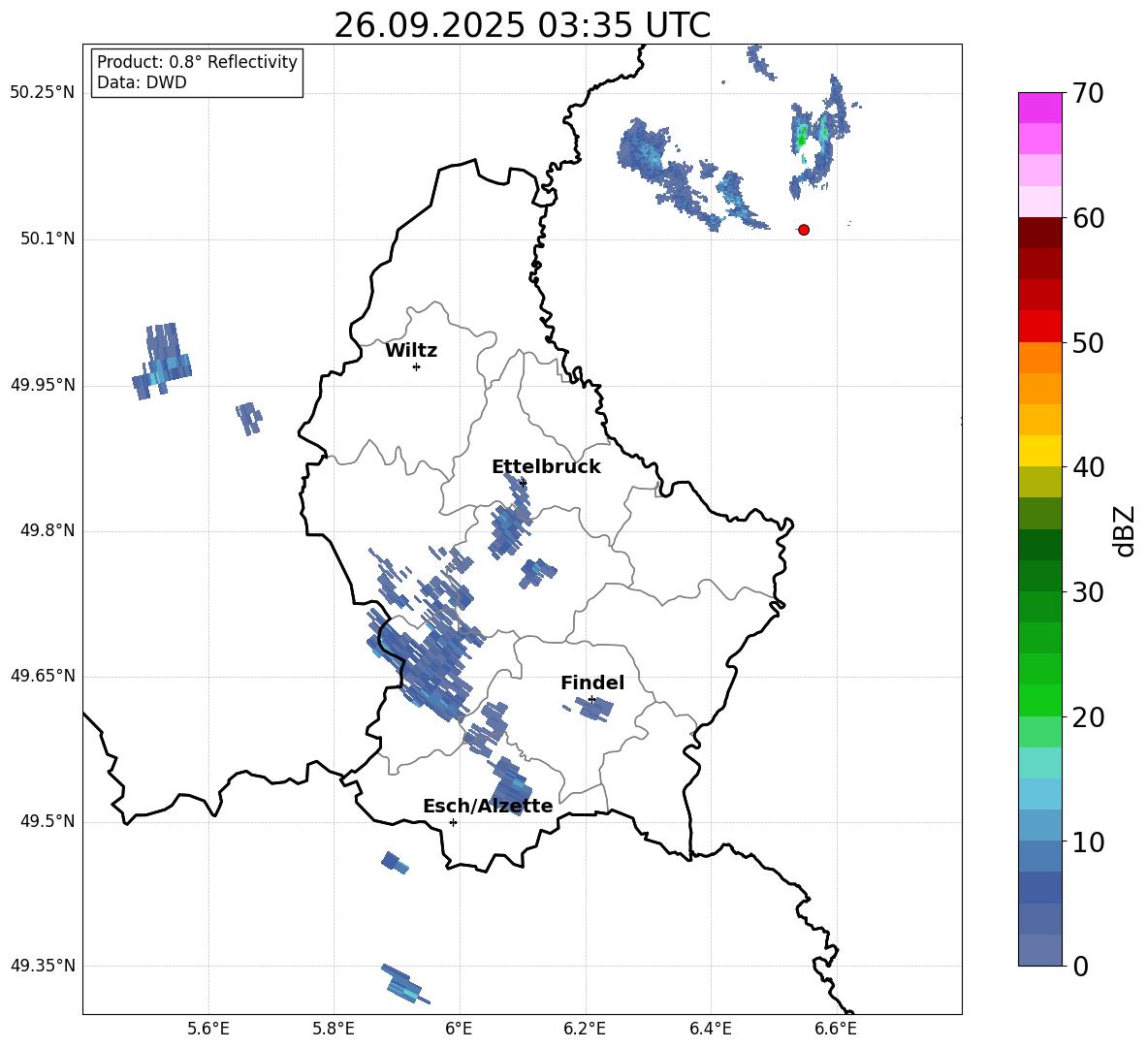
Task: Click the colorbar value 0
Action: coord(1080,966)
